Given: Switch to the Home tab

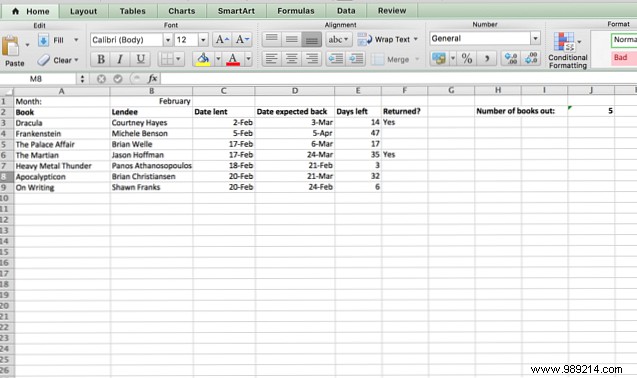Looking at the screenshot, I should (31, 11).
